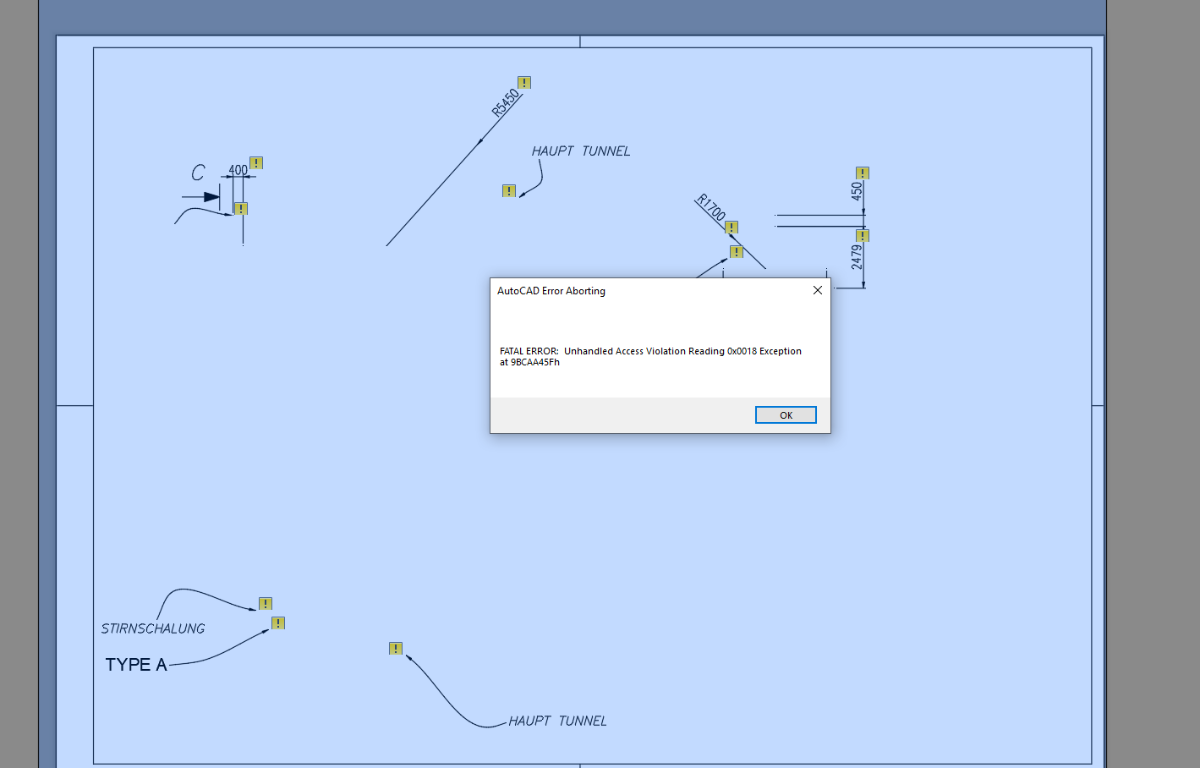Click the warning icon above the 2479 dimension
This screenshot has width=1200, height=768.
coord(863,235)
